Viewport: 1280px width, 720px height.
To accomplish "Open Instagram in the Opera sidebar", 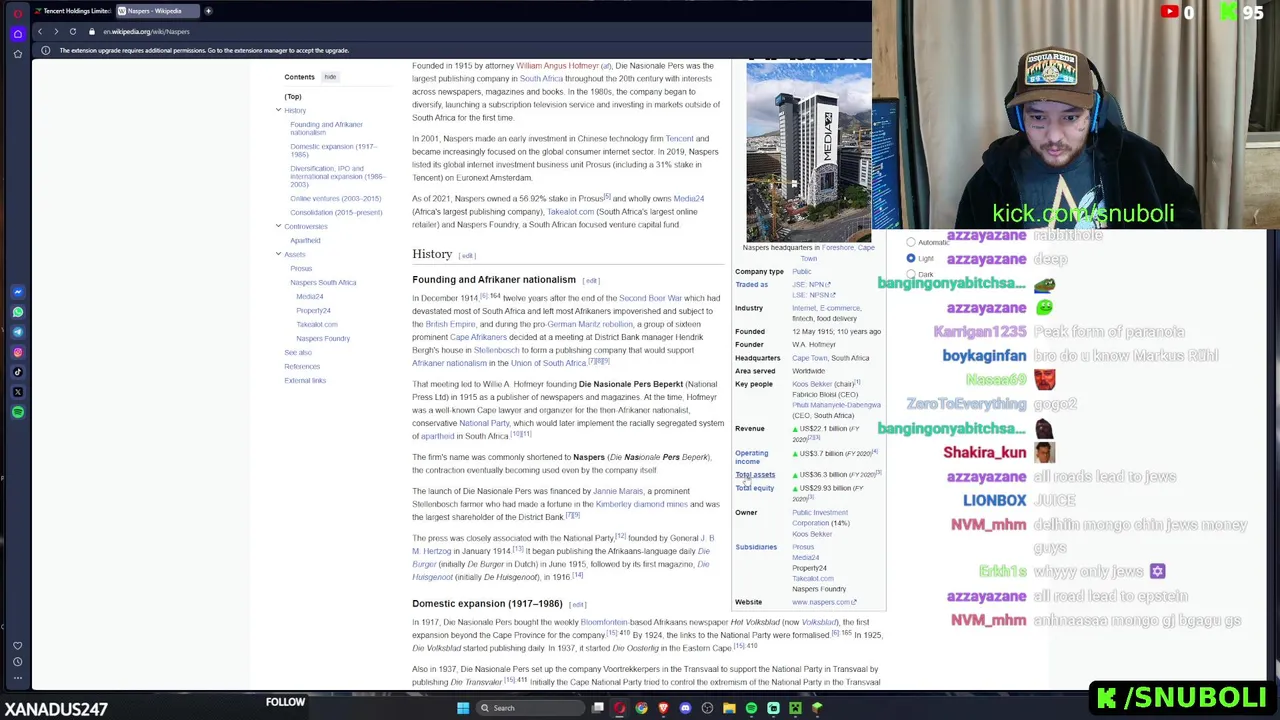I will [x=18, y=352].
